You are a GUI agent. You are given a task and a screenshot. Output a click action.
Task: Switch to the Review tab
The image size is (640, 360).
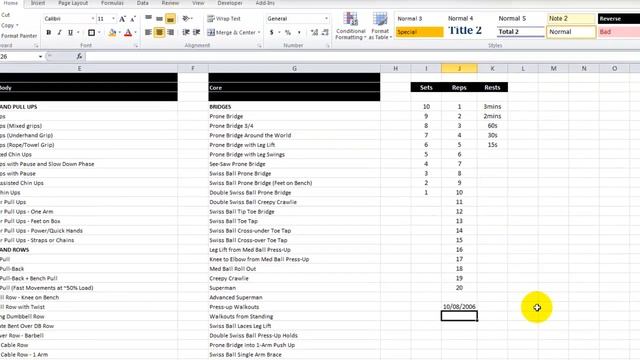point(170,3)
